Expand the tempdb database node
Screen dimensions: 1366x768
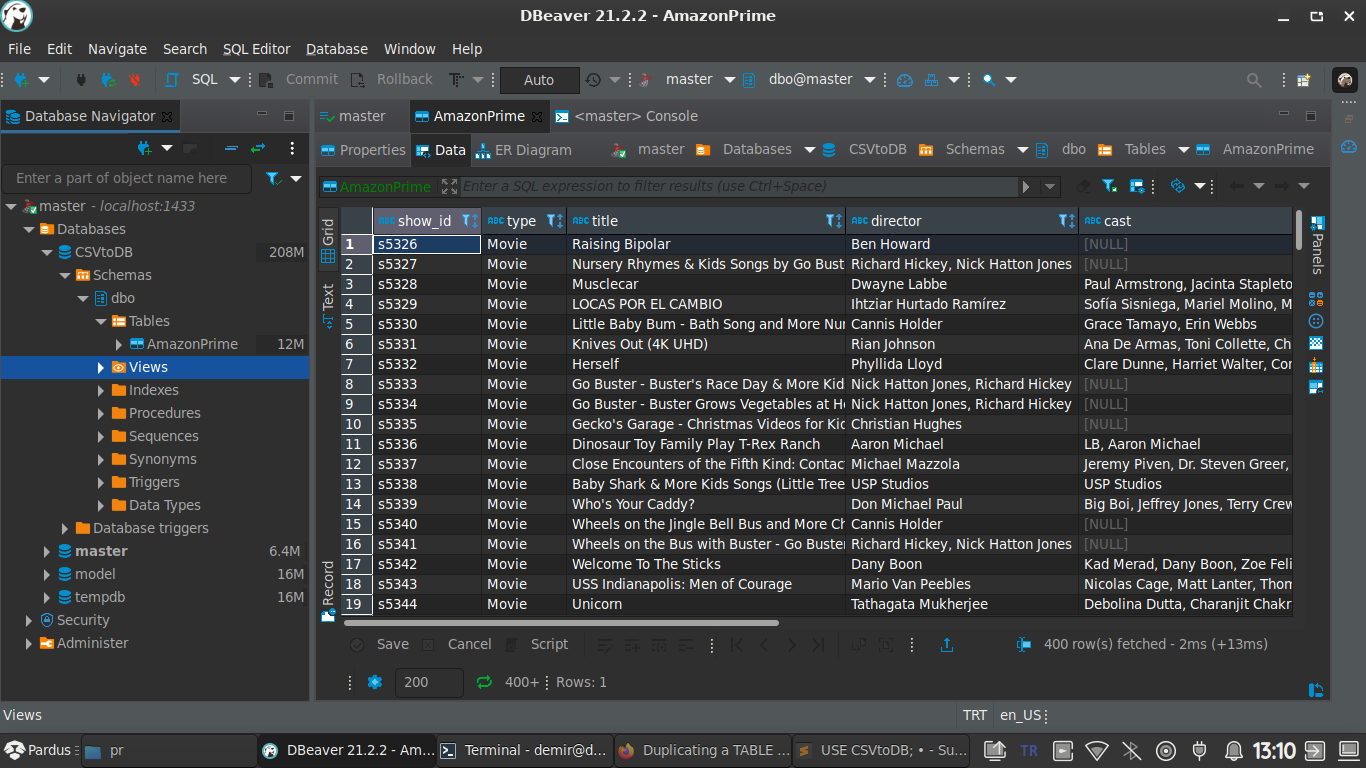point(47,598)
